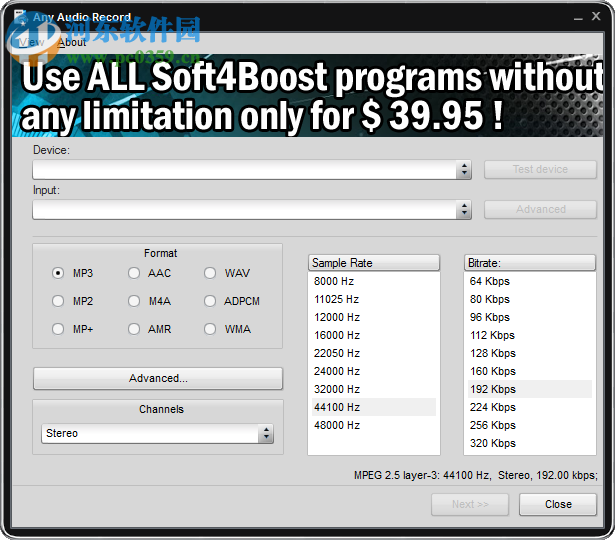
Task: Close the window with the title bar X
Action: (596, 16)
